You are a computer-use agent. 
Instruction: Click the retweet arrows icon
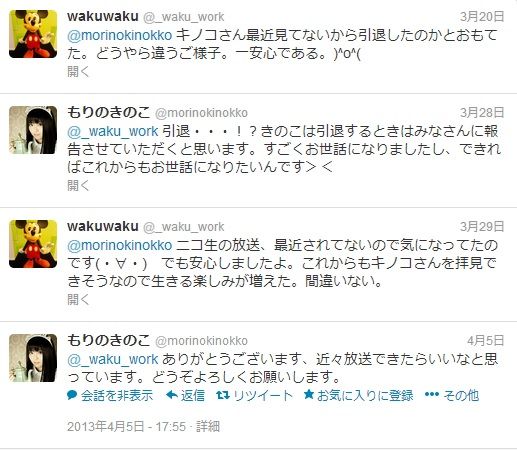point(222,395)
